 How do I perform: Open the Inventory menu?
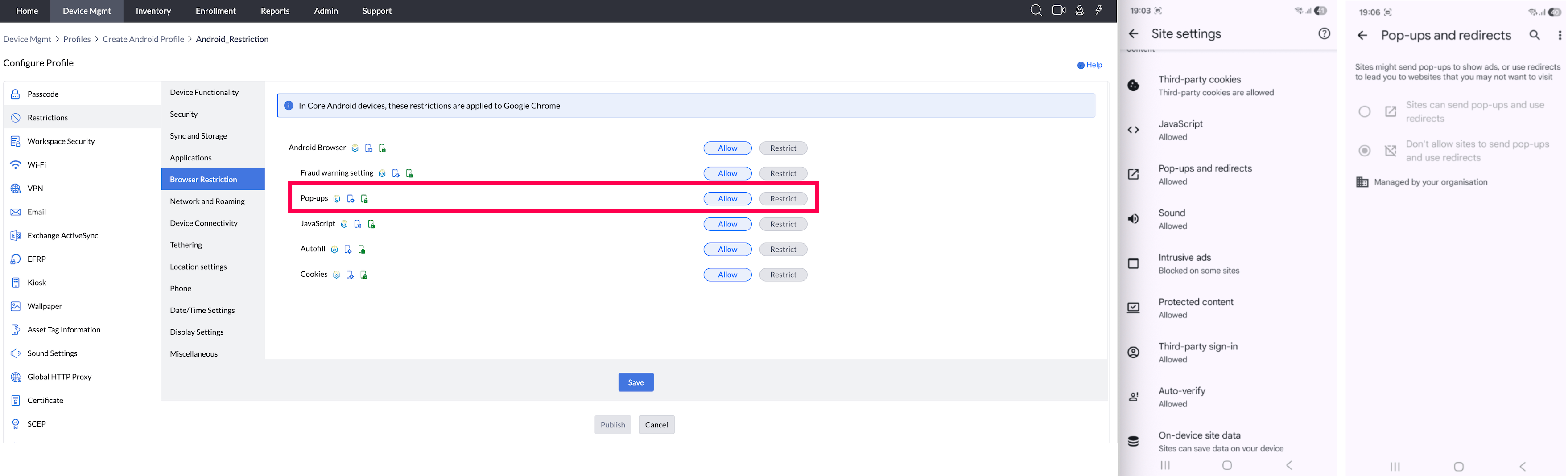[153, 11]
